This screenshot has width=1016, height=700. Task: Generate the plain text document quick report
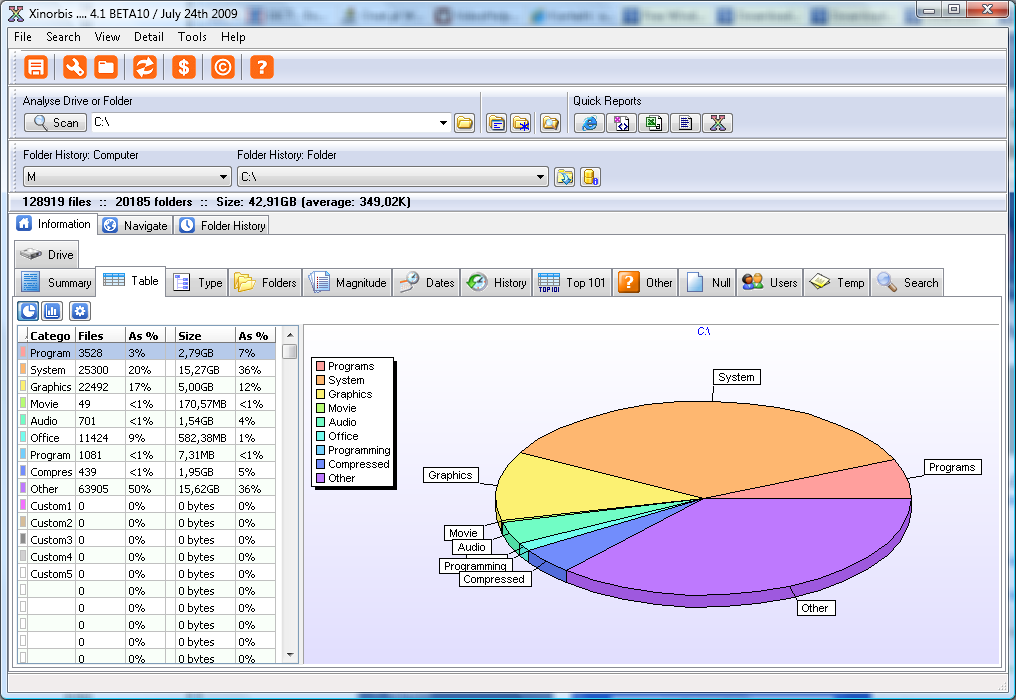click(x=686, y=122)
